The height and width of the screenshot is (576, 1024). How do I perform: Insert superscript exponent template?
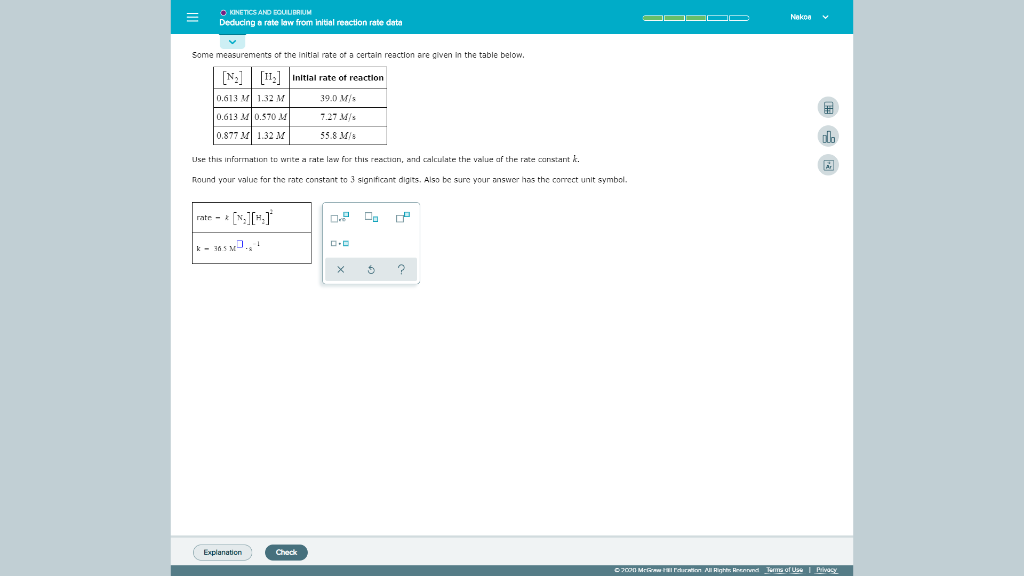pyautogui.click(x=402, y=217)
